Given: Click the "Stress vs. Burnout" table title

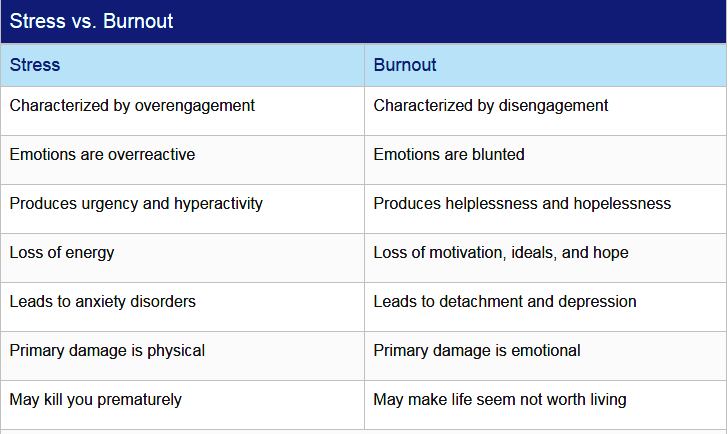Looking at the screenshot, I should tap(91, 21).
